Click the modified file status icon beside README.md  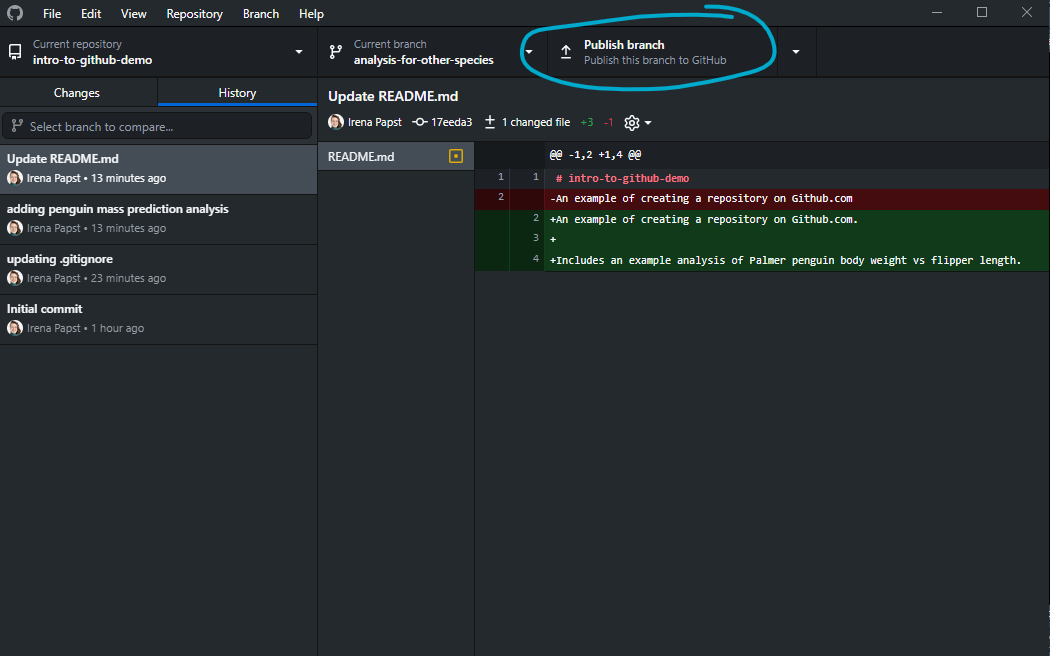point(456,156)
